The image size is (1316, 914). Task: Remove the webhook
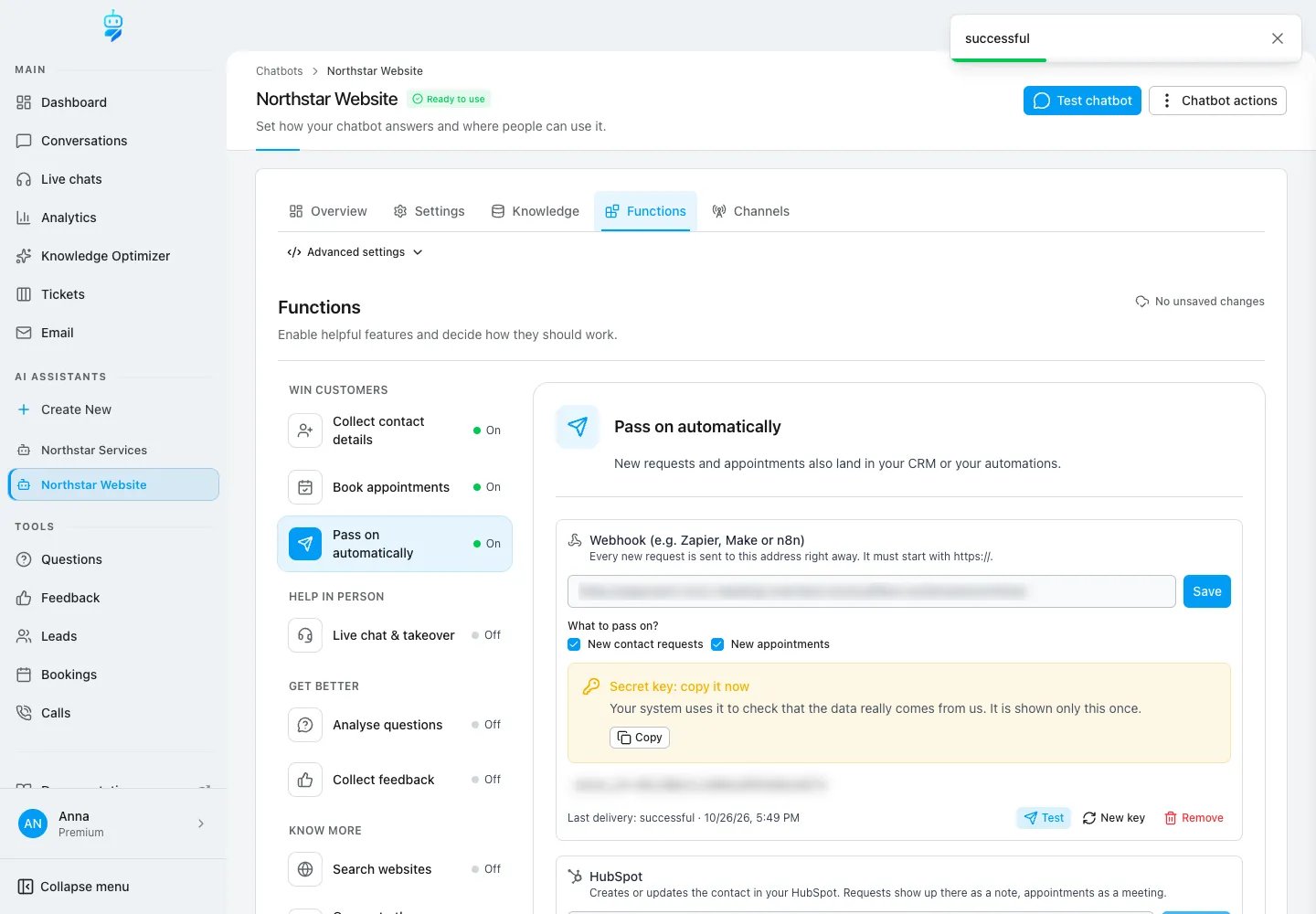1194,818
